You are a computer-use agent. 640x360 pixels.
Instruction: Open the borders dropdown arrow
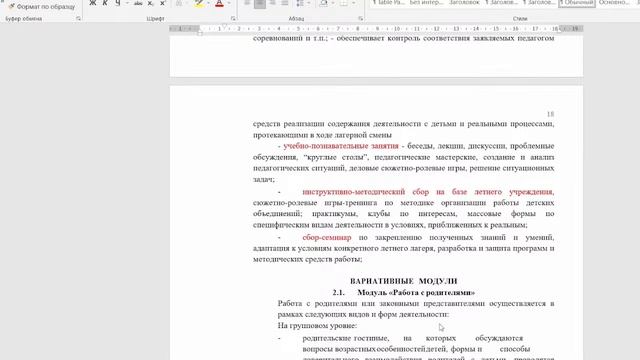click(353, 3)
